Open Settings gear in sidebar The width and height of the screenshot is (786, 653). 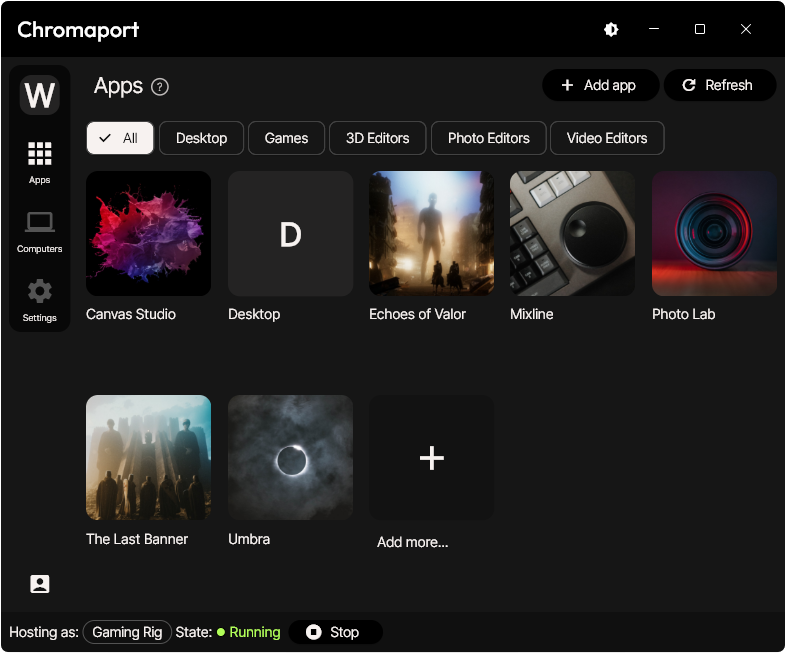39,300
